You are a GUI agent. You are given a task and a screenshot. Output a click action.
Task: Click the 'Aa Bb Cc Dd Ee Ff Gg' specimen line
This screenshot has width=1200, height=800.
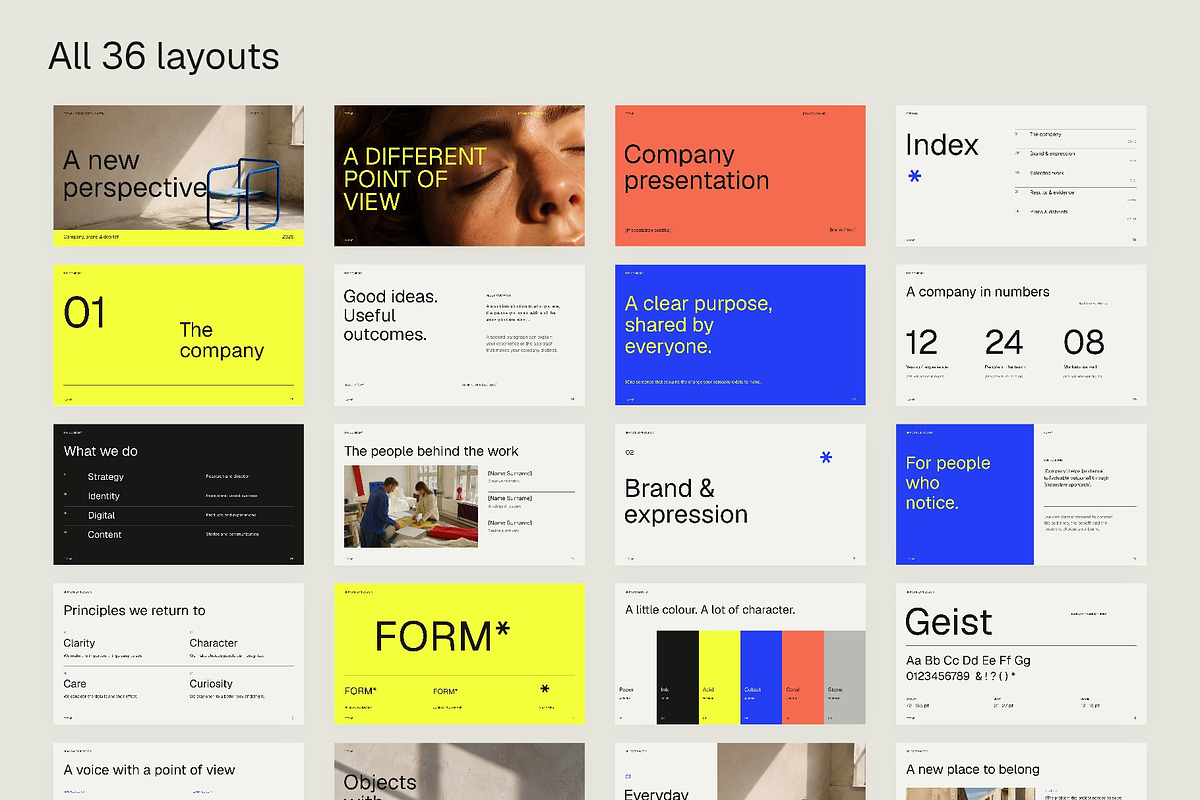point(968,661)
